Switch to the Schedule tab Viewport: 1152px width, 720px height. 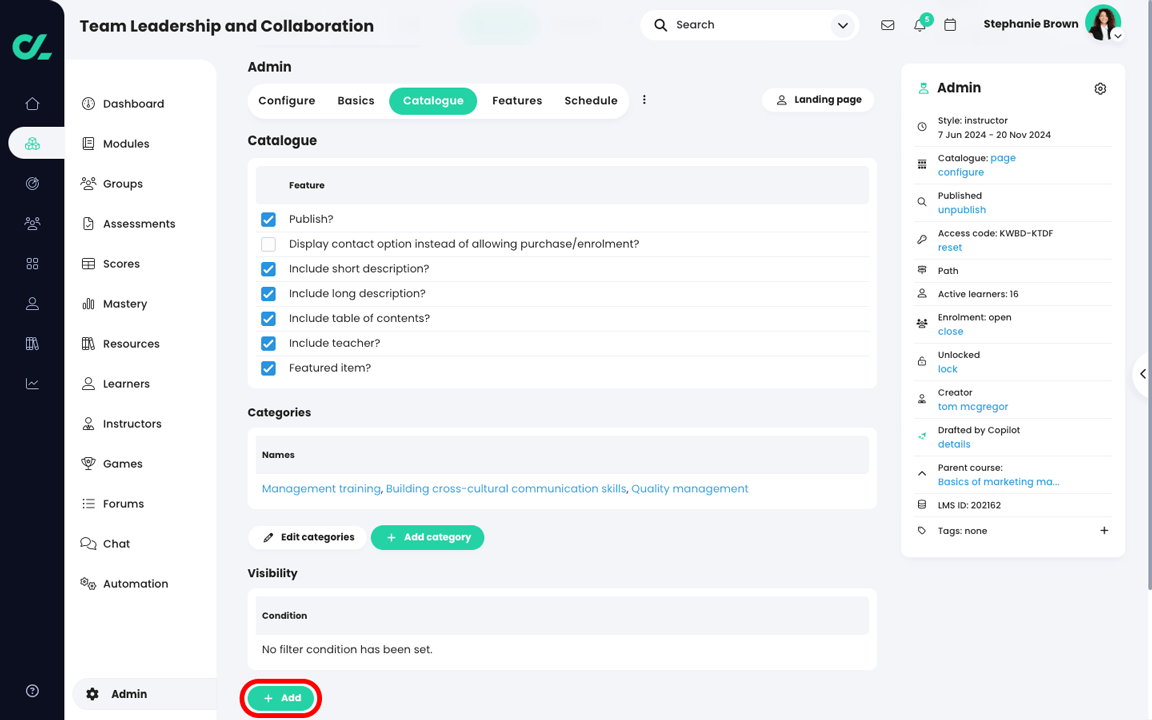tap(591, 101)
